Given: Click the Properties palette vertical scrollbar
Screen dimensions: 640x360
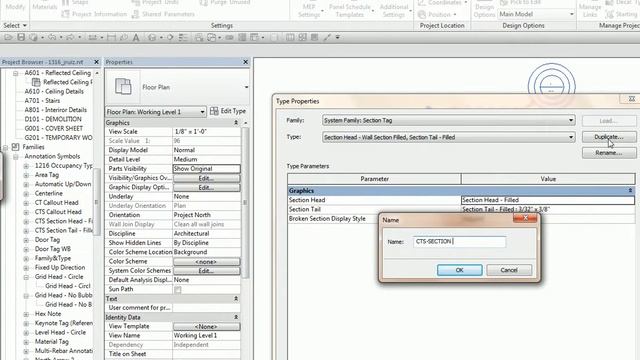Looking at the screenshot, I should [245, 202].
